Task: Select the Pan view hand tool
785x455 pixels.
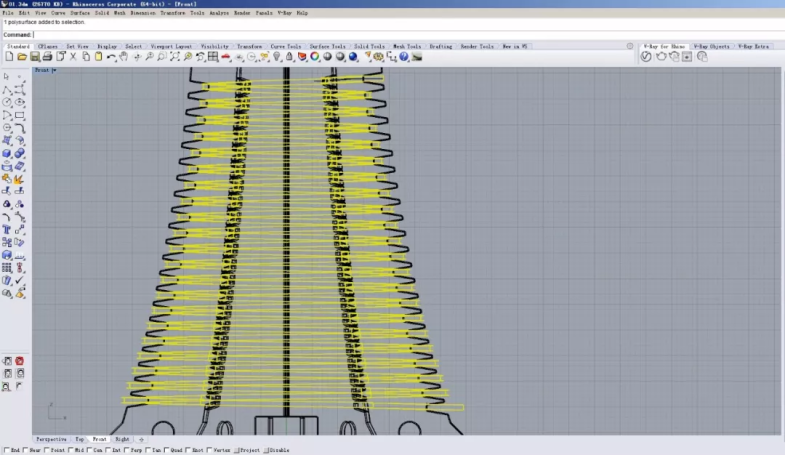Action: tap(123, 57)
